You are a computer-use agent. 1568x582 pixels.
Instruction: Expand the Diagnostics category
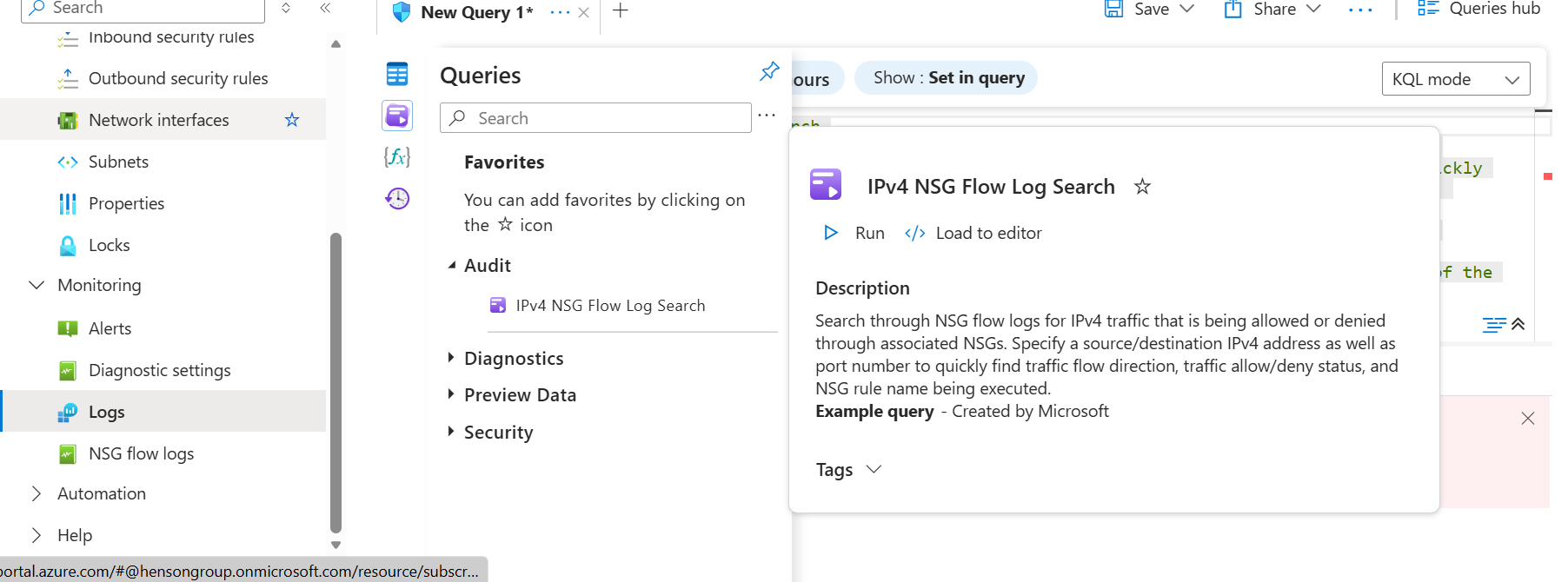point(451,358)
